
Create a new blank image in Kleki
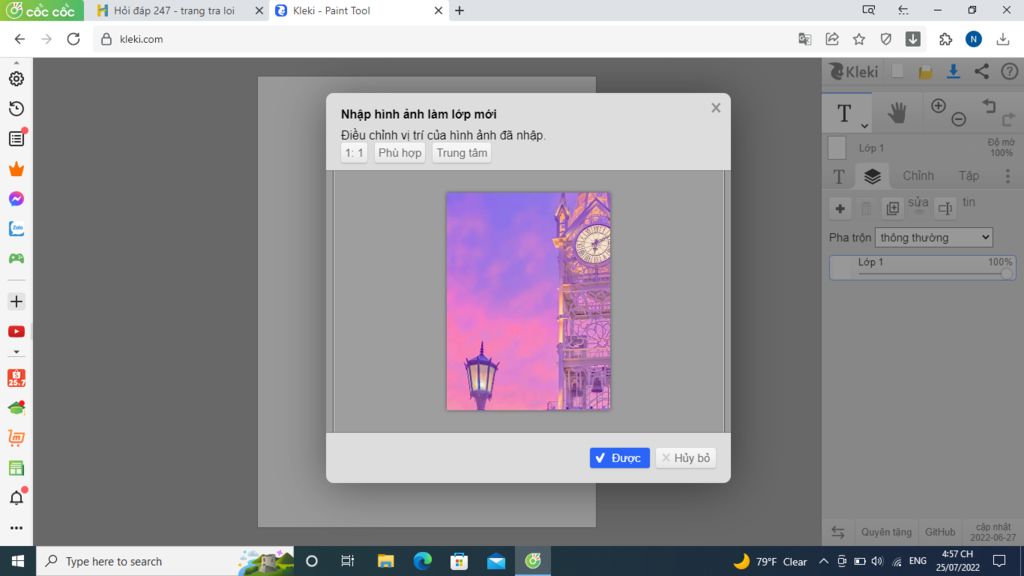897,71
